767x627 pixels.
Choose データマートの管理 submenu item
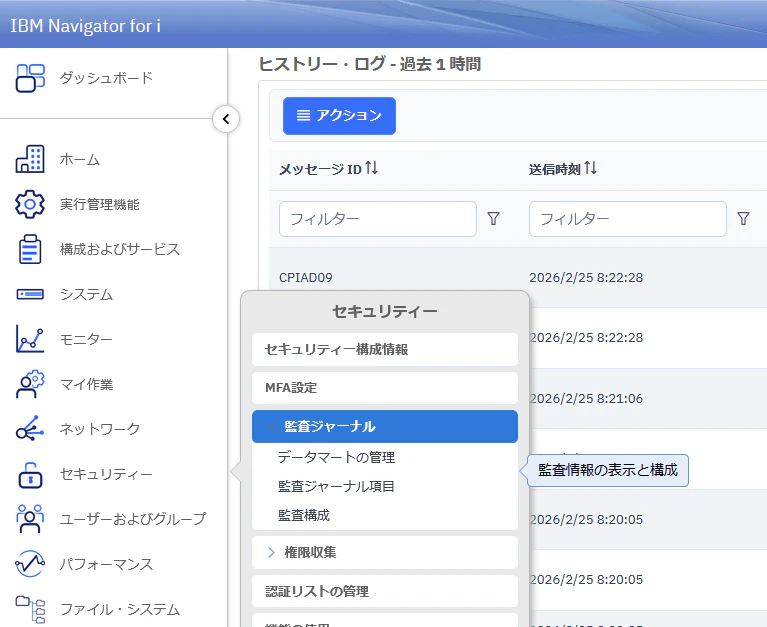point(337,457)
